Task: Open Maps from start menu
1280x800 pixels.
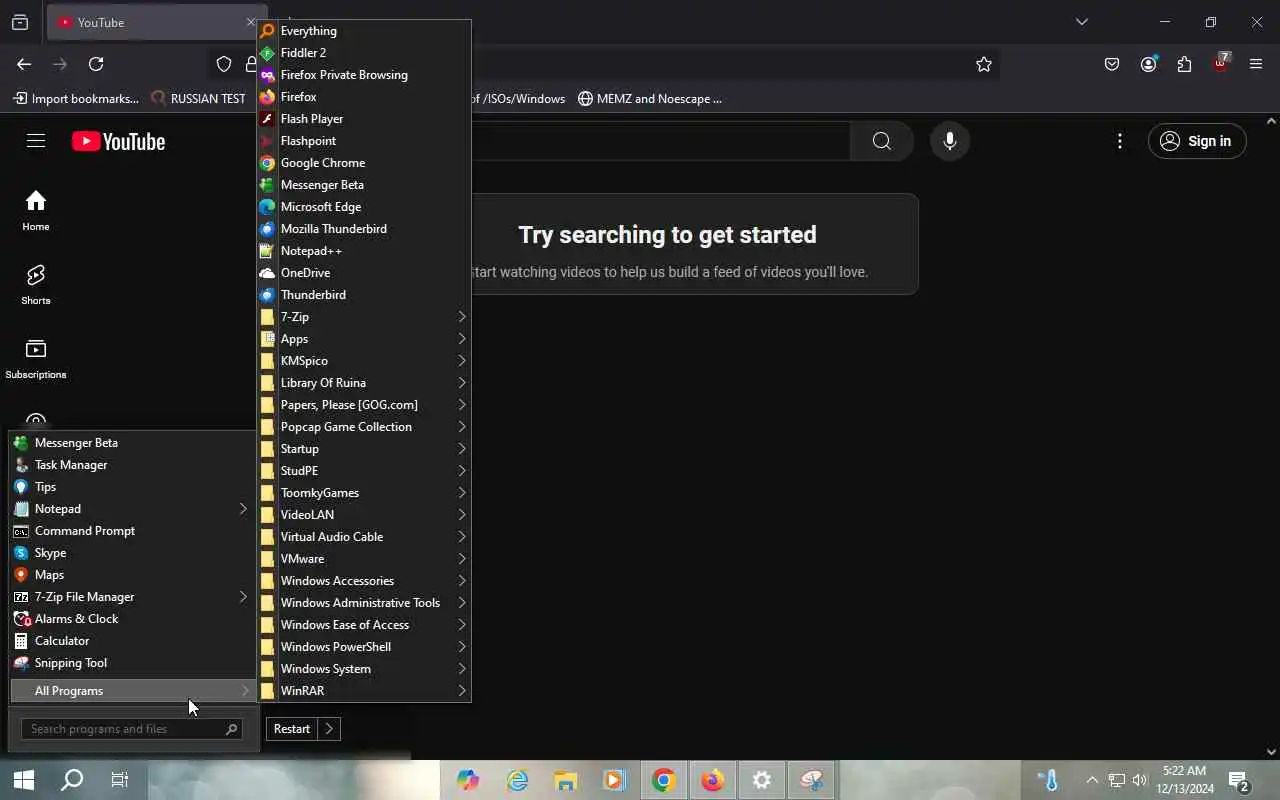Action: [133, 575]
